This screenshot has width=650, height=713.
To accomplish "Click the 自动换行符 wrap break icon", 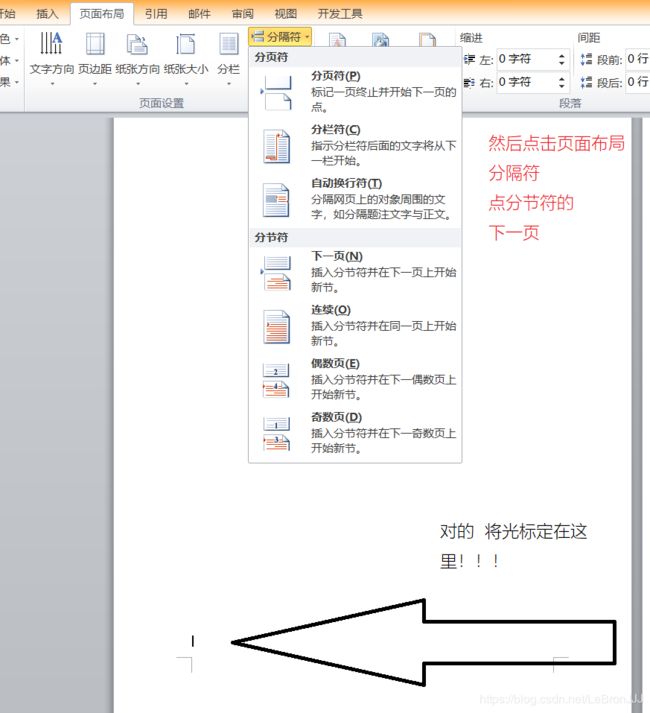I will click(x=276, y=200).
